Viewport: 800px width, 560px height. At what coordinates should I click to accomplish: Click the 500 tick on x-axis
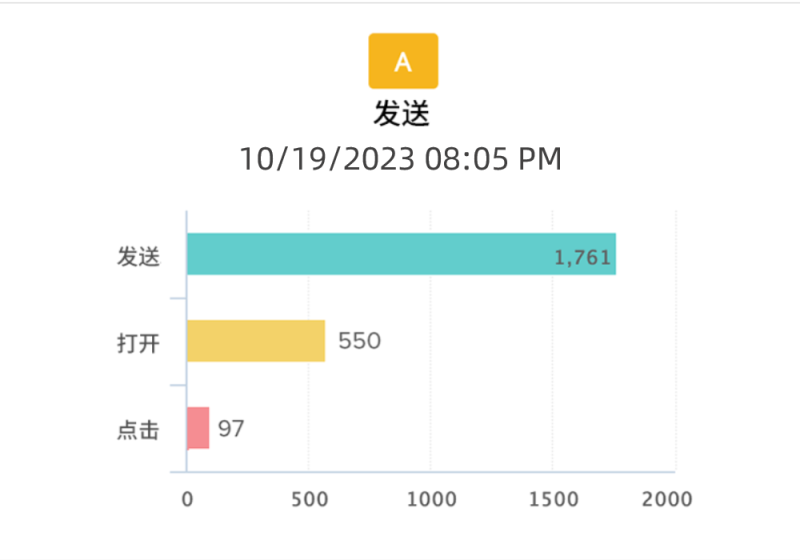pyautogui.click(x=309, y=497)
